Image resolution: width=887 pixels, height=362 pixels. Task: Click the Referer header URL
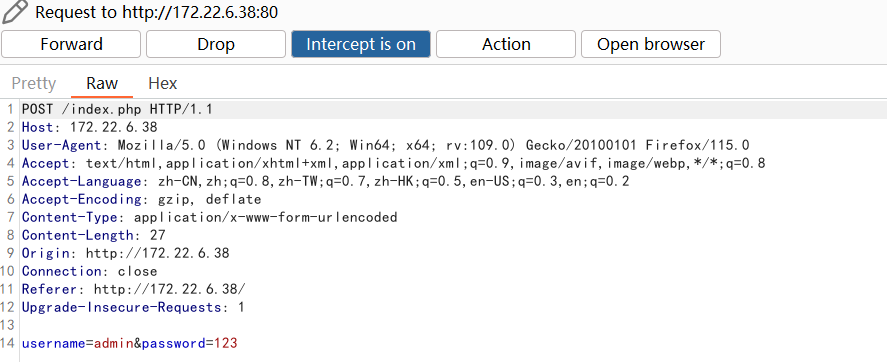[x=170, y=290]
